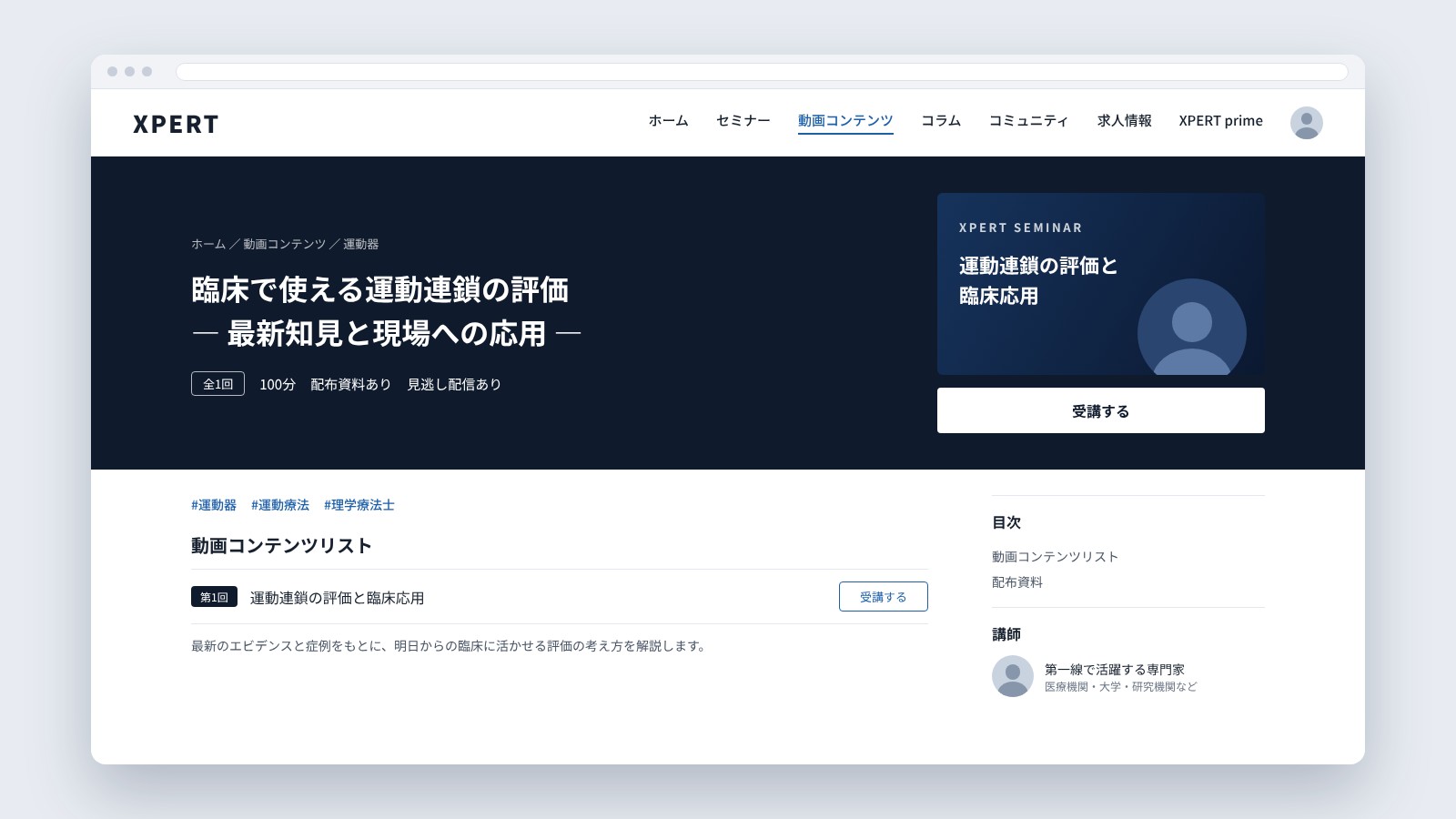Open the #運動療法 hashtag
Image resolution: width=1456 pixels, height=819 pixels.
click(x=280, y=505)
